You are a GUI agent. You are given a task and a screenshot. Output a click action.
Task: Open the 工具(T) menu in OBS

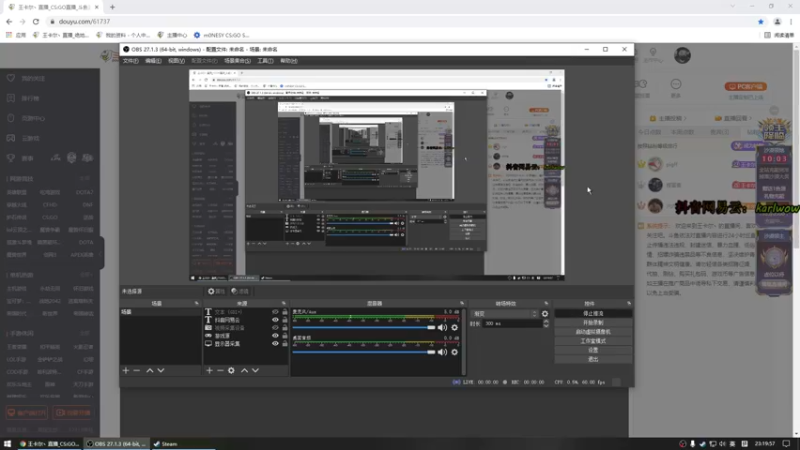[265, 61]
